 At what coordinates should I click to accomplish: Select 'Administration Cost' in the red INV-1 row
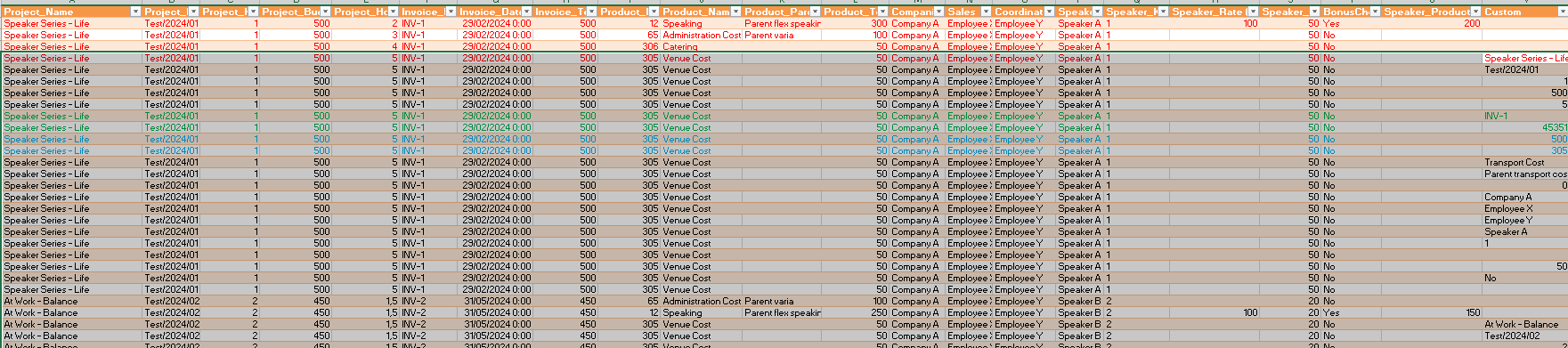(702, 35)
